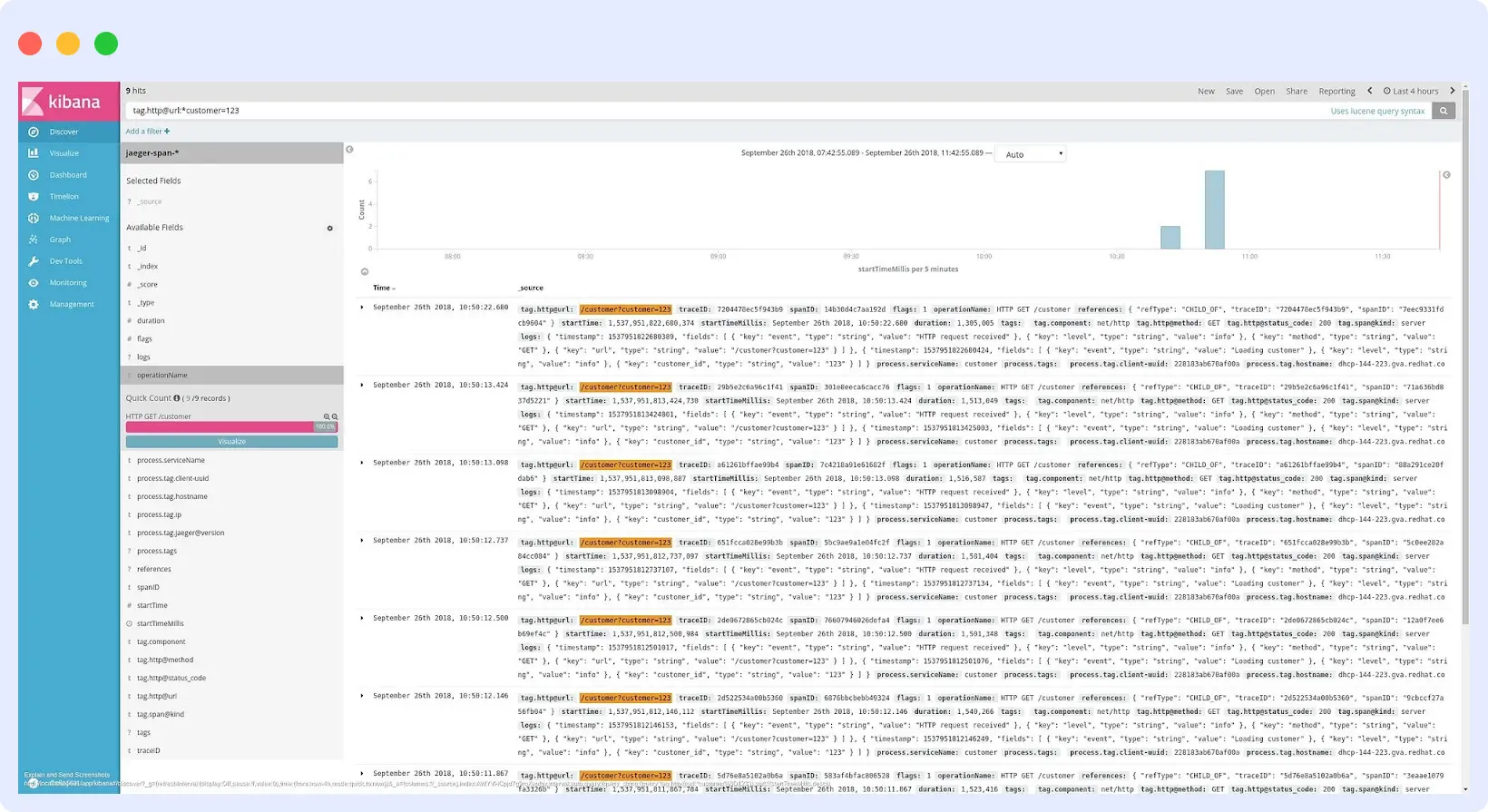The image size is (1488, 812).
Task: Click Open in top menu
Action: tap(1264, 92)
